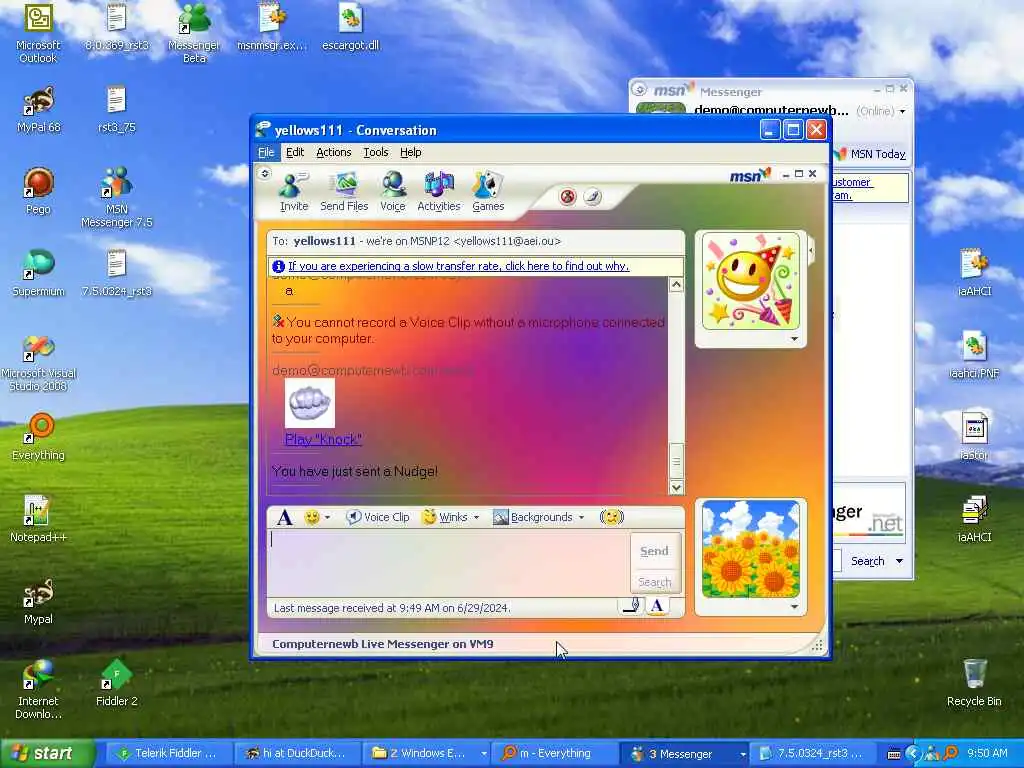
Task: Click the Invite toolbar icon
Action: tap(293, 192)
